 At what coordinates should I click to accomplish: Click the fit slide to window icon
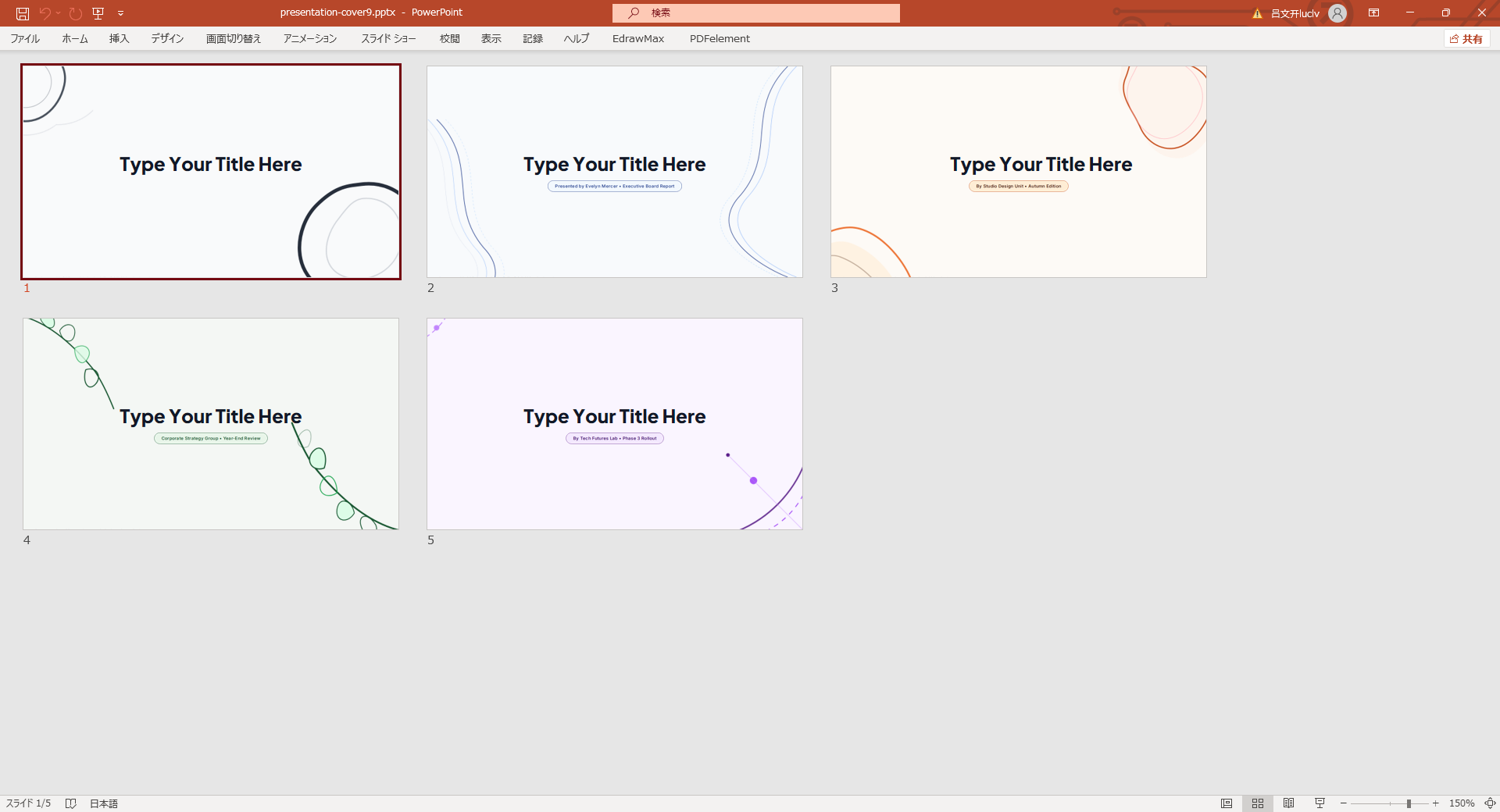pyautogui.click(x=1490, y=803)
